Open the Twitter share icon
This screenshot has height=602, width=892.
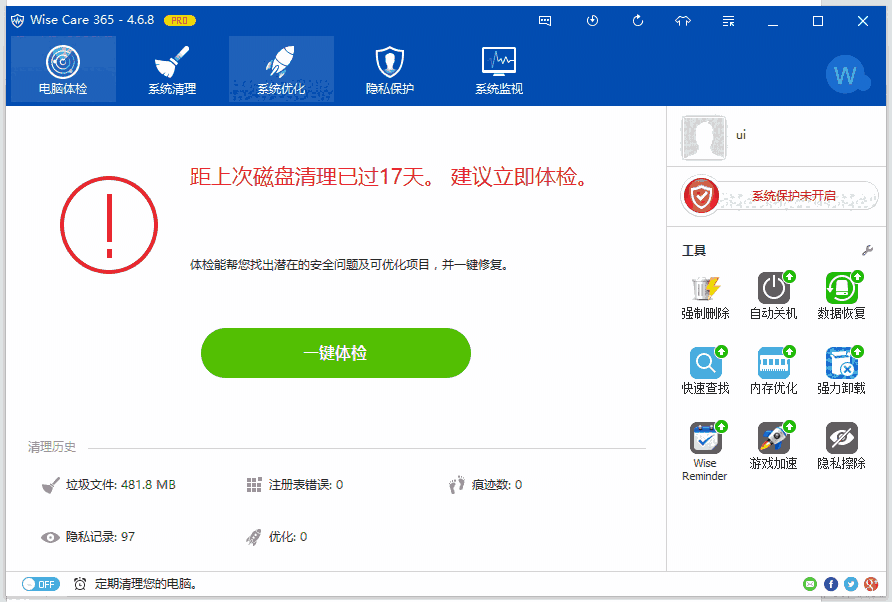pyautogui.click(x=851, y=584)
